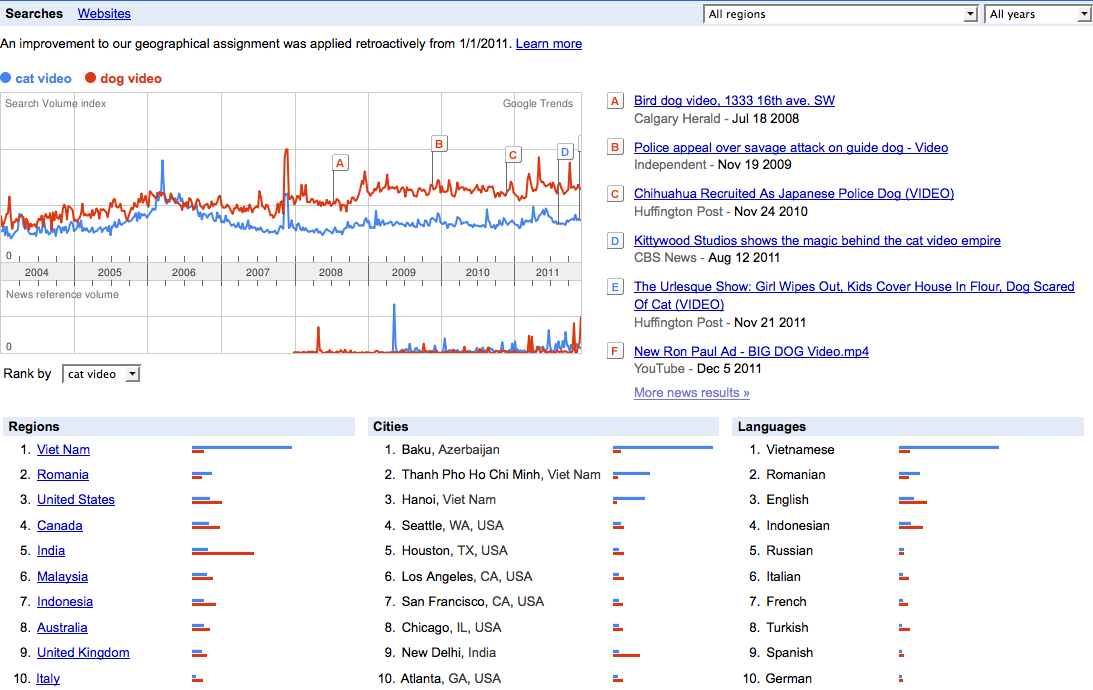Select flag A on the trend chart
Viewport: 1093px width, 690px height.
click(x=340, y=163)
